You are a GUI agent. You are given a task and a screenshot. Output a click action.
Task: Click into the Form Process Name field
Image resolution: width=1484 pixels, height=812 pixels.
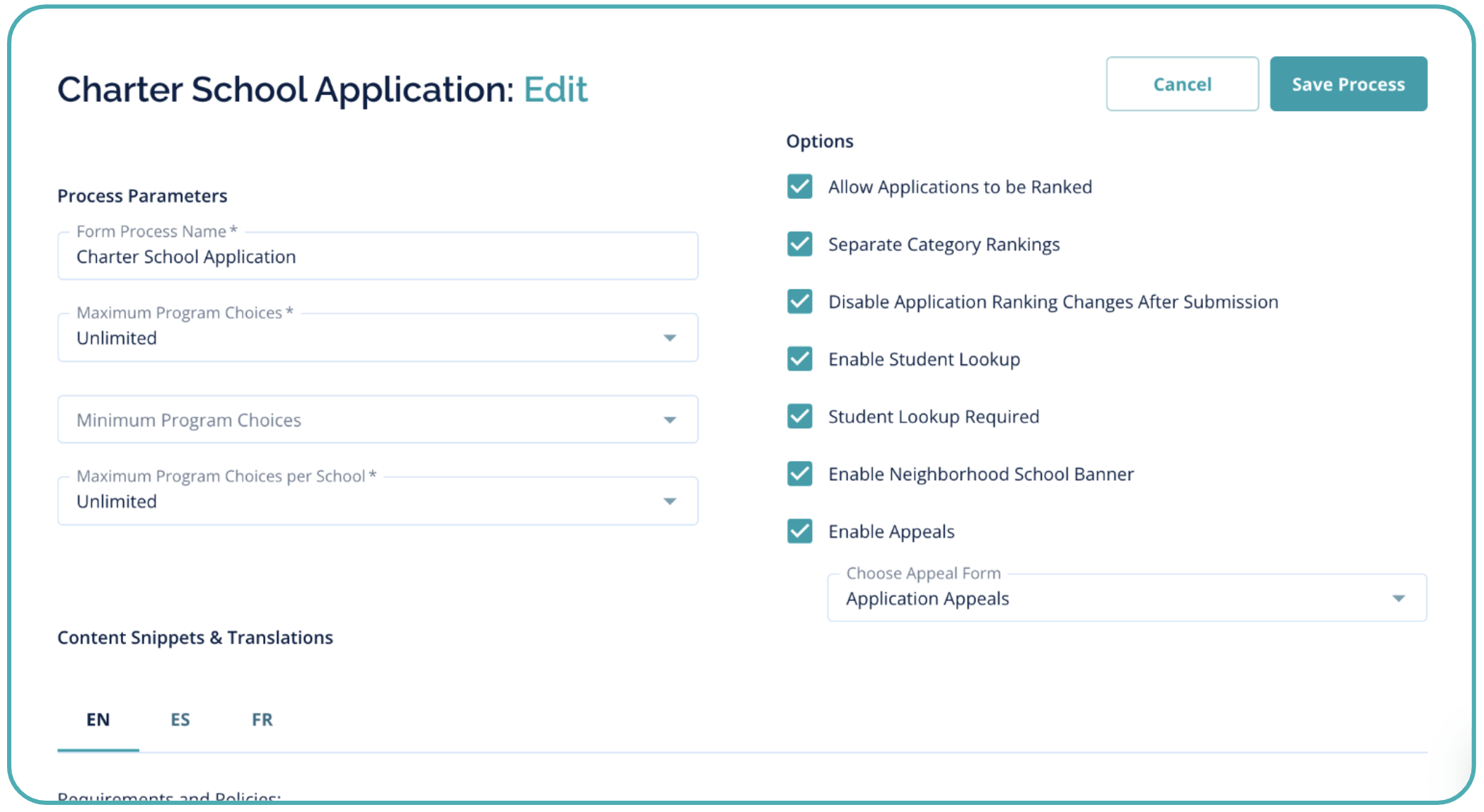pyautogui.click(x=377, y=257)
